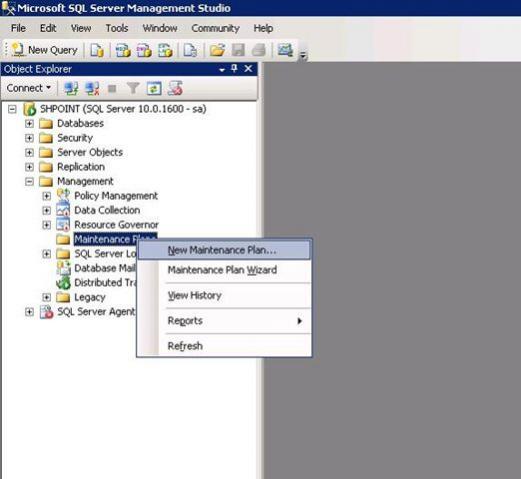The height and width of the screenshot is (479, 521).
Task: Click the Database Engine Query icon
Action: (x=97, y=50)
